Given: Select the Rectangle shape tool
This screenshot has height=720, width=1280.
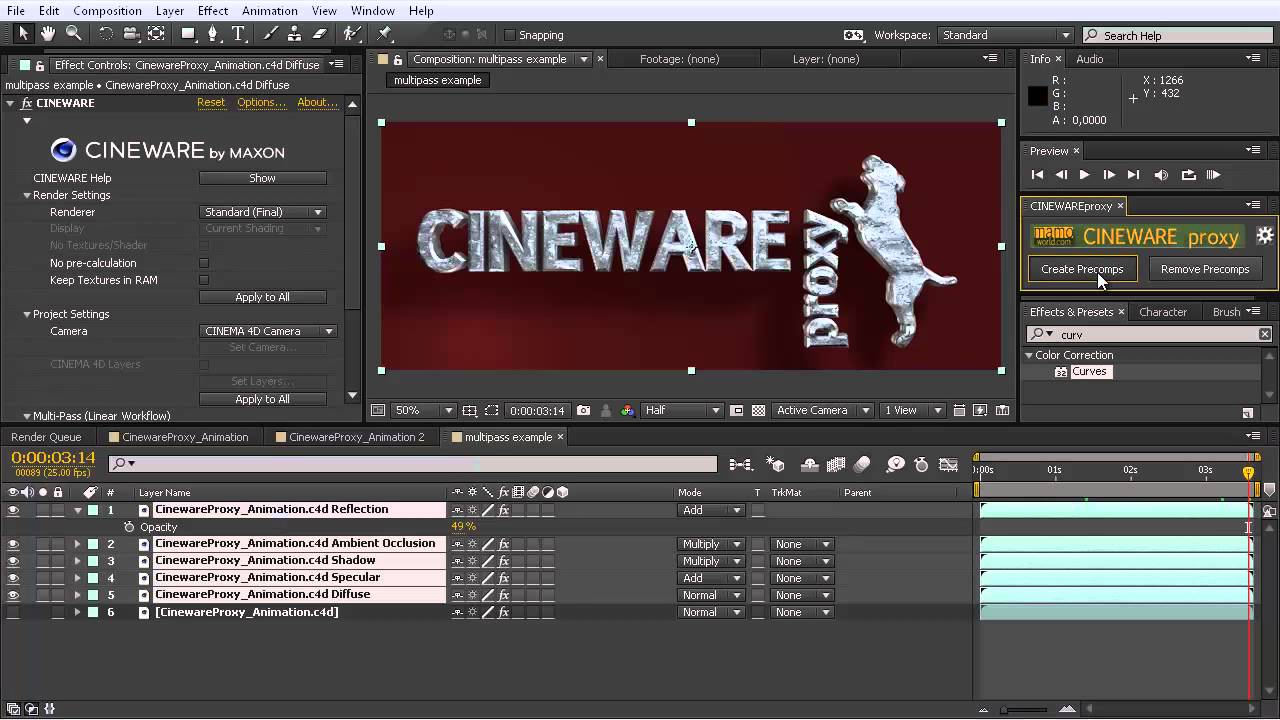Looking at the screenshot, I should click(x=188, y=34).
